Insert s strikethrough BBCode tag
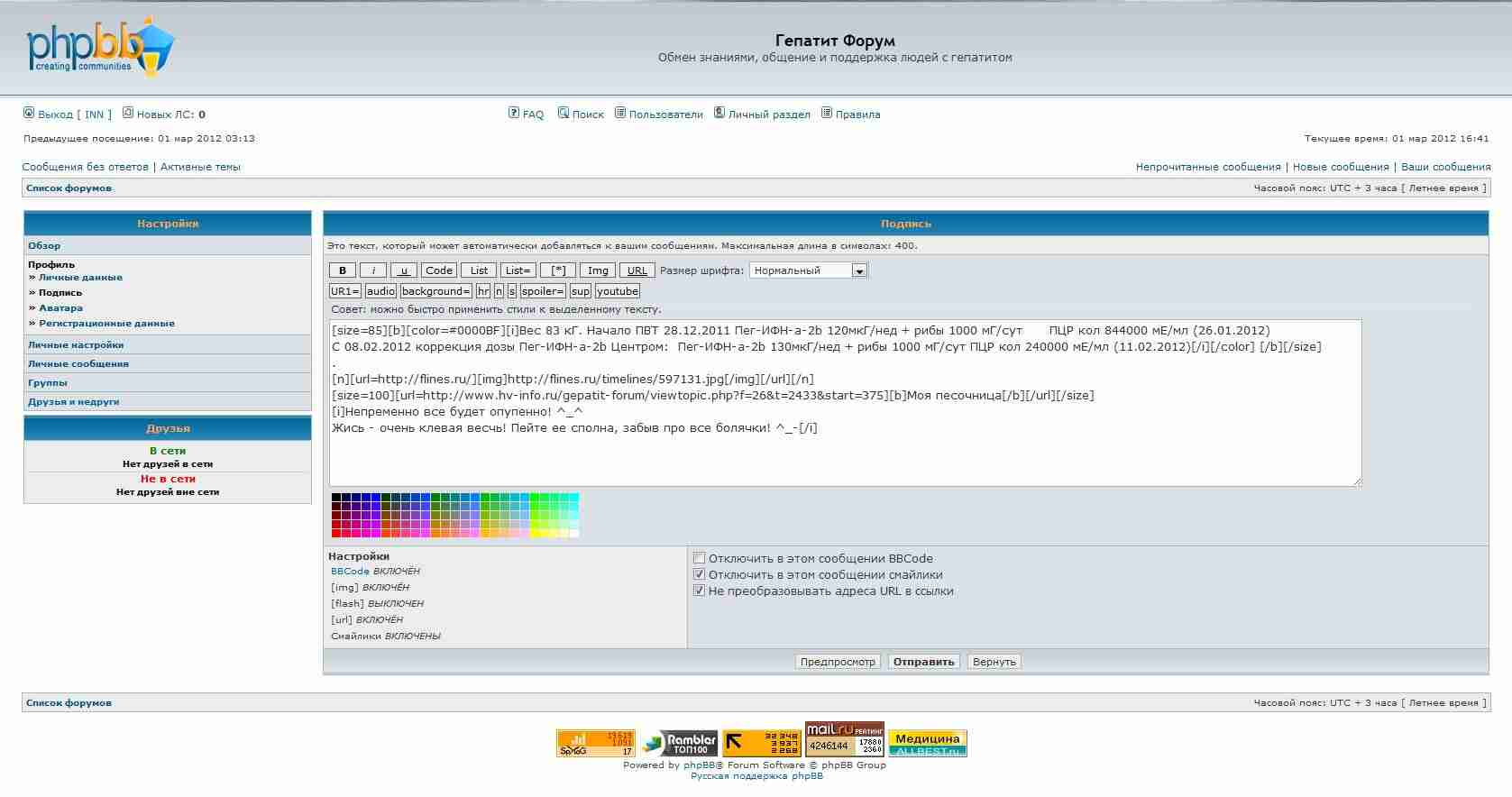 click(512, 291)
